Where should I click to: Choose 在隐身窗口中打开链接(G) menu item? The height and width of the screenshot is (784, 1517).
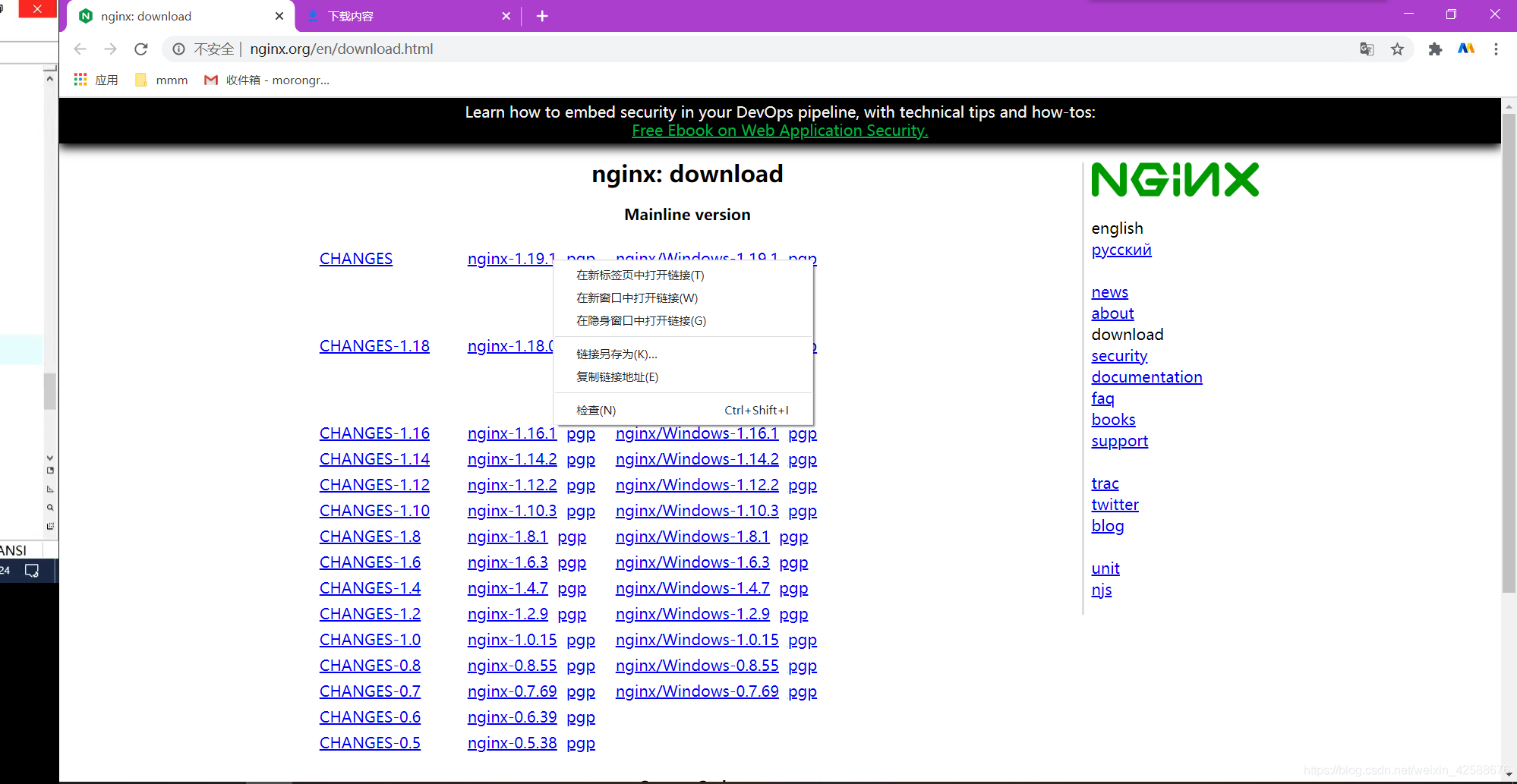(x=683, y=321)
